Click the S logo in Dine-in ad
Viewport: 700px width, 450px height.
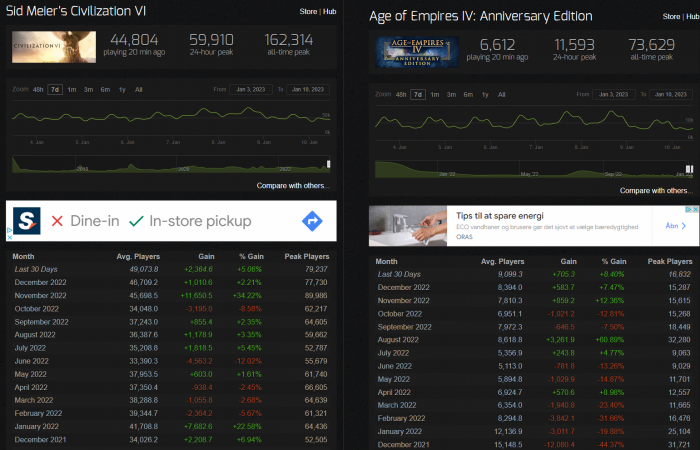pos(27,221)
